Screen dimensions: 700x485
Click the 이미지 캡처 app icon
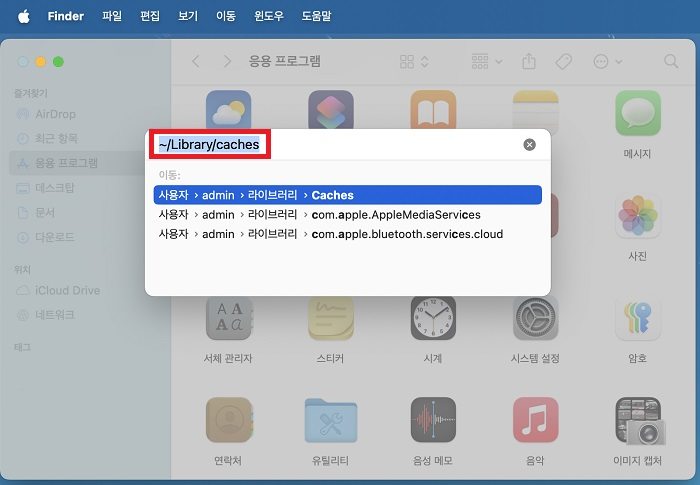(x=640, y=421)
